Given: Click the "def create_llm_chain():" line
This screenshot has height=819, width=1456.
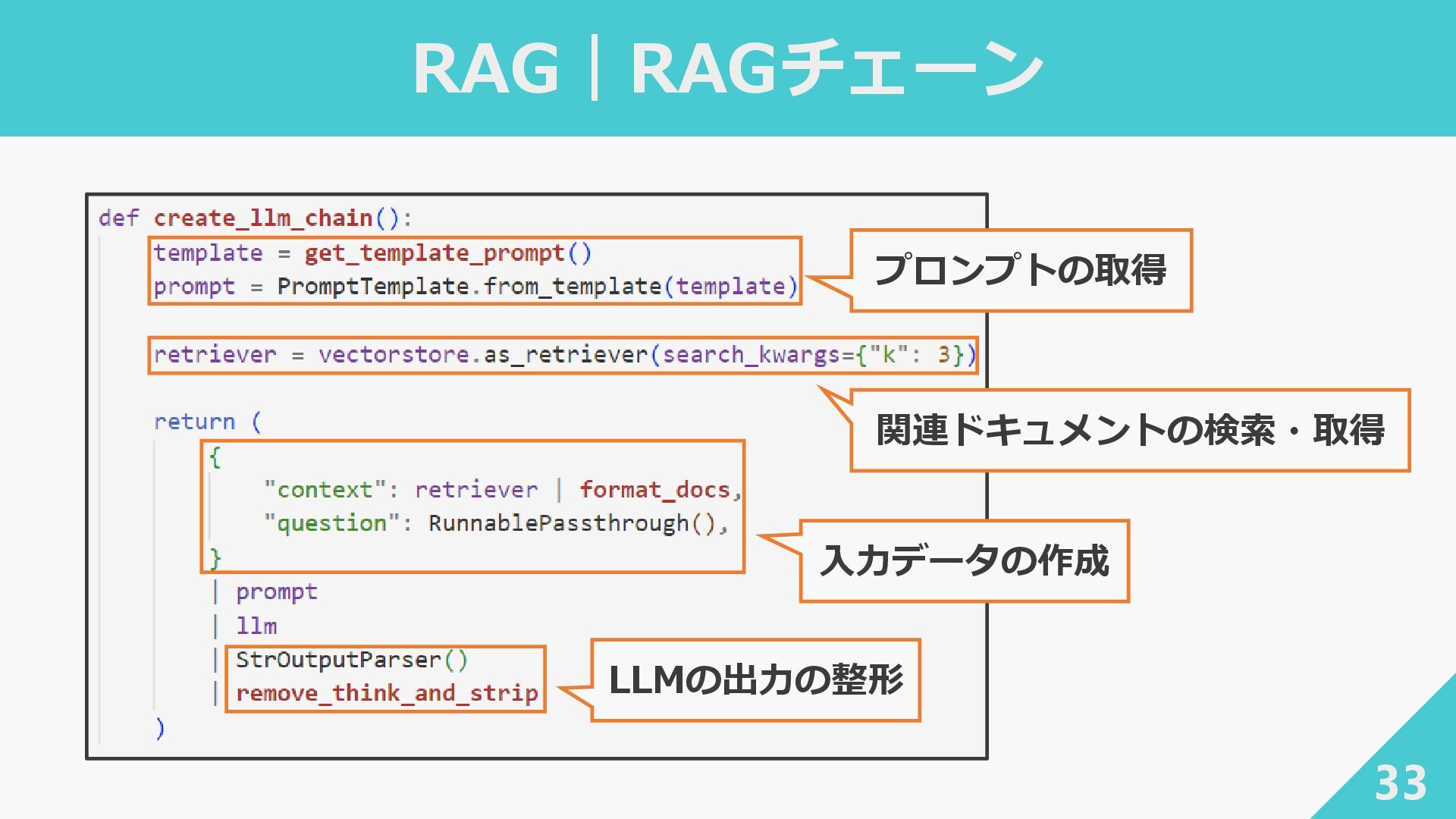Looking at the screenshot, I should coord(256,218).
